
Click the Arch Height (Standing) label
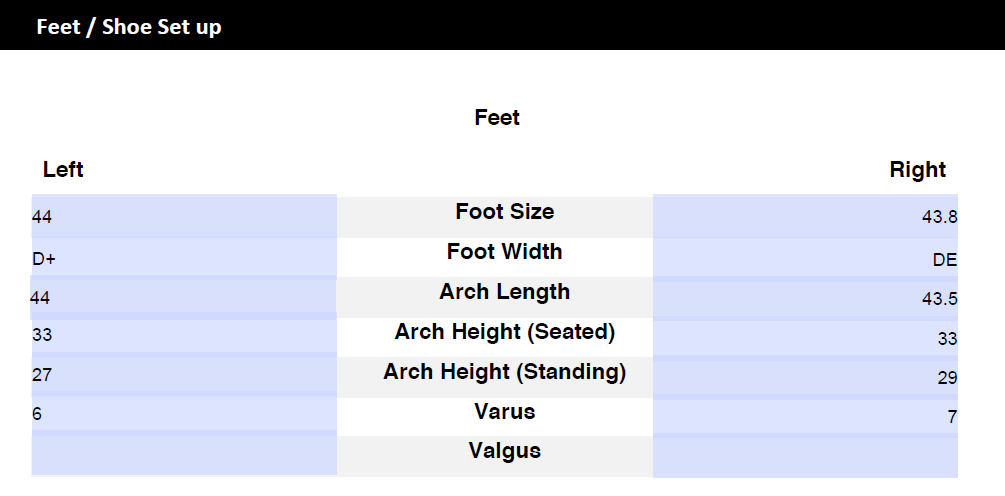[504, 372]
